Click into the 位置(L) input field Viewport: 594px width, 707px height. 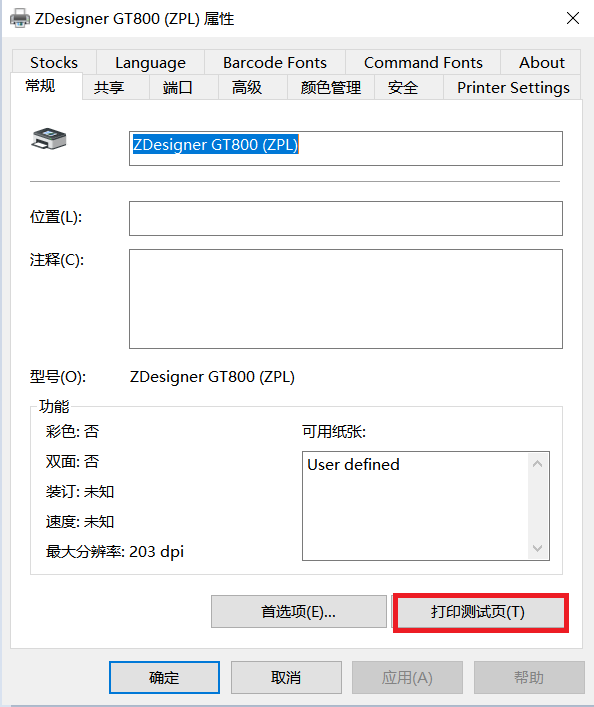[345, 218]
